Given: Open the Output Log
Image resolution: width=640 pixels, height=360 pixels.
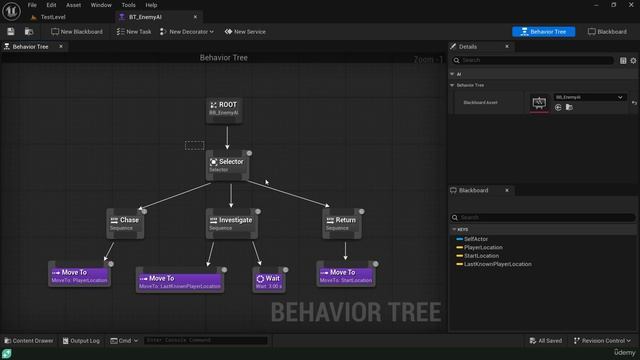Looking at the screenshot, I should (81, 340).
